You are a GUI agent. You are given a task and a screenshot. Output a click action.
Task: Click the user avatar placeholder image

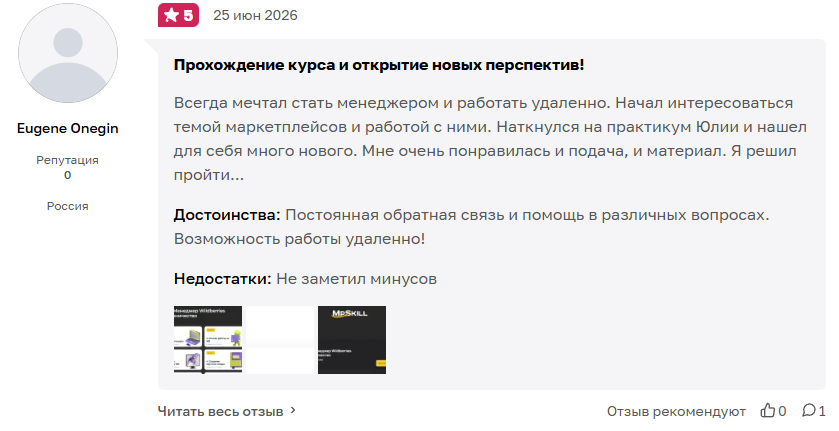point(68,53)
